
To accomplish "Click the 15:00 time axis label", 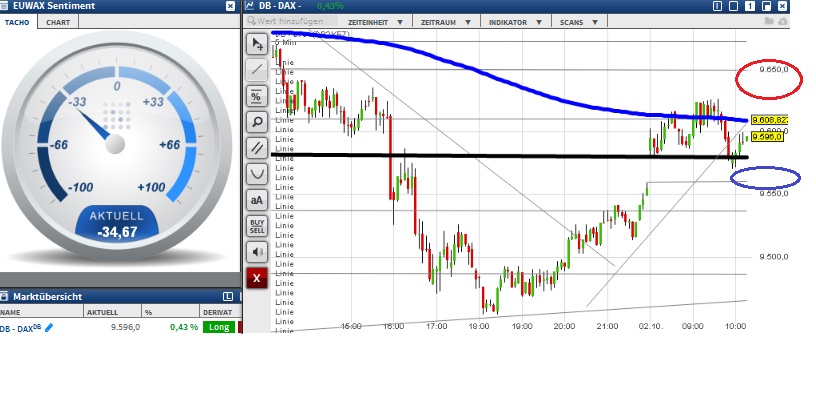I will 351,326.
